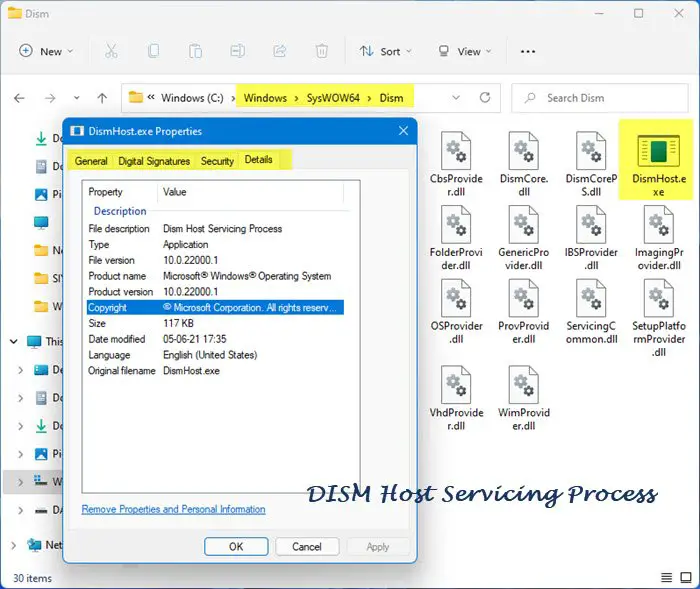Select the VhdProvider.dll file

(x=456, y=398)
